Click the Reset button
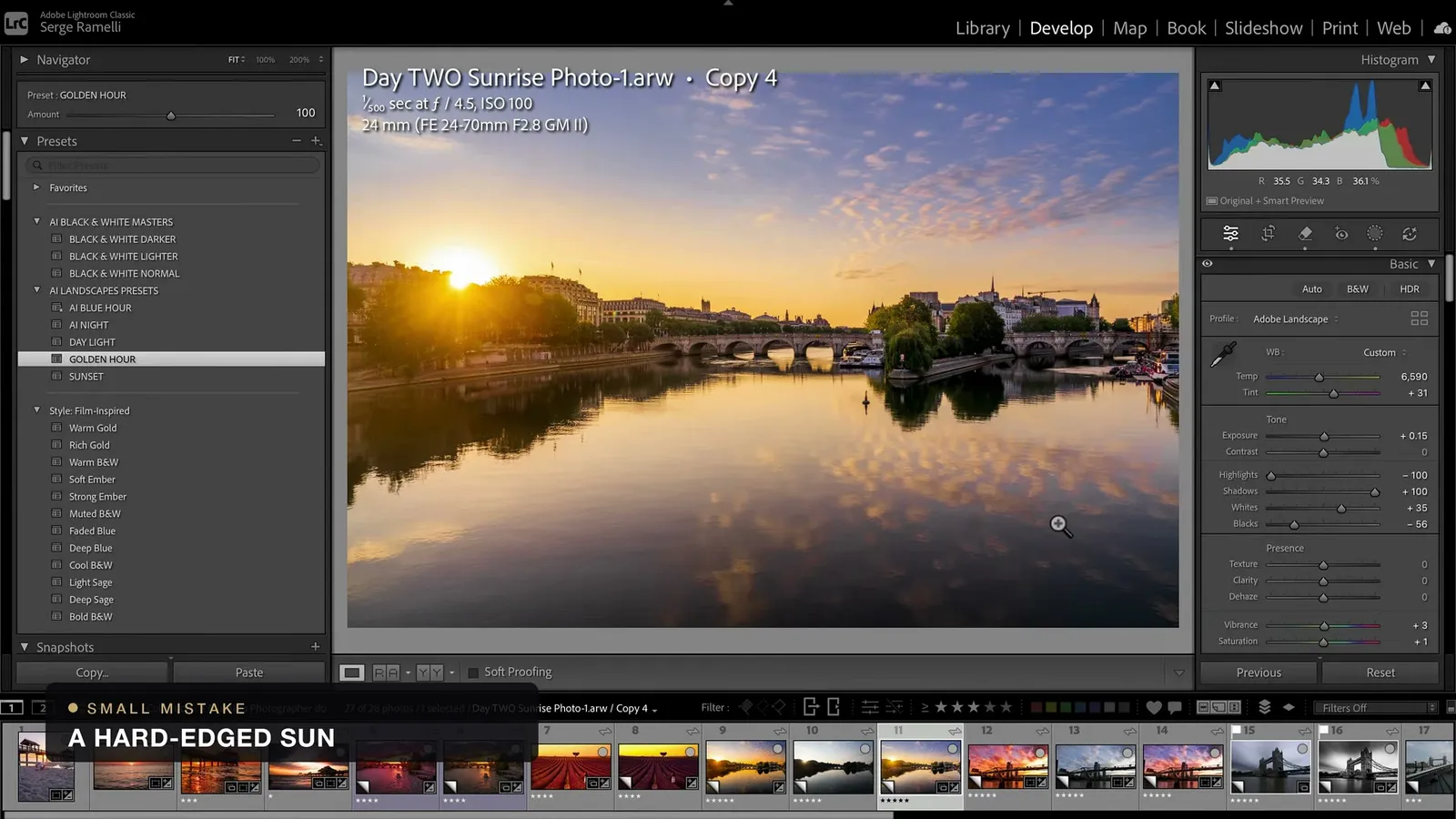Viewport: 1456px width, 819px height. coord(1380,672)
